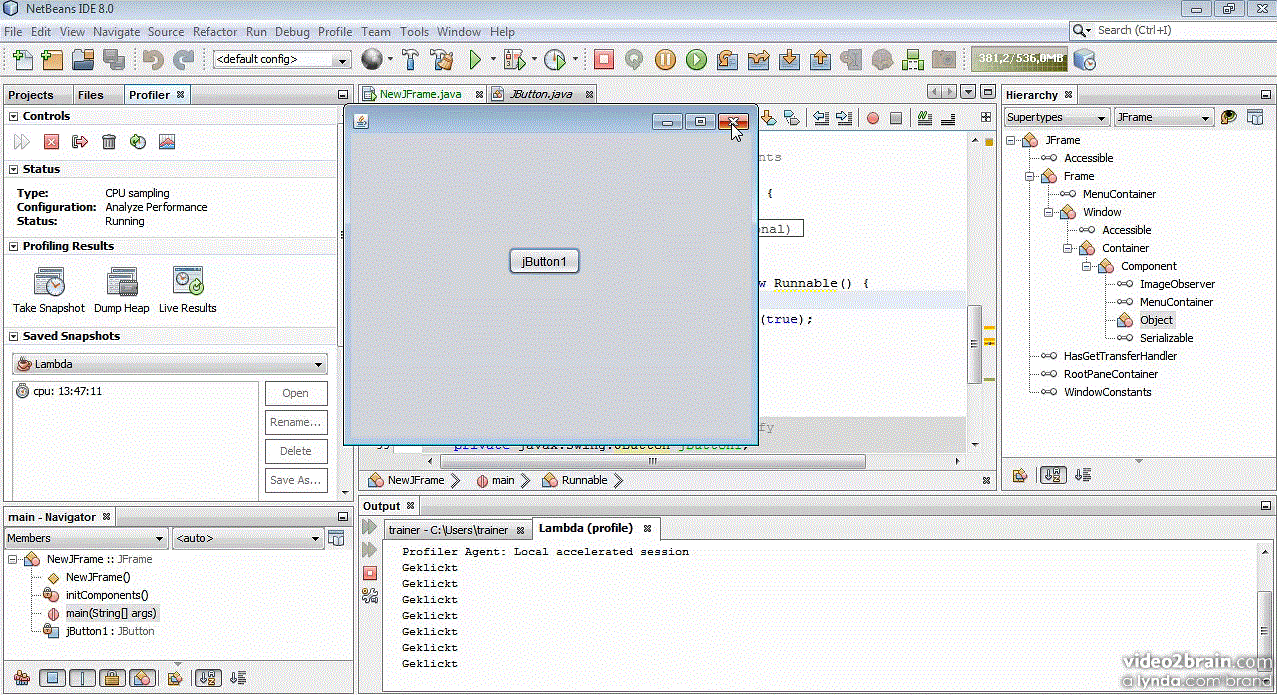Viewport: 1277px width, 695px height.
Task: Open the Debug menu
Action: (x=292, y=31)
